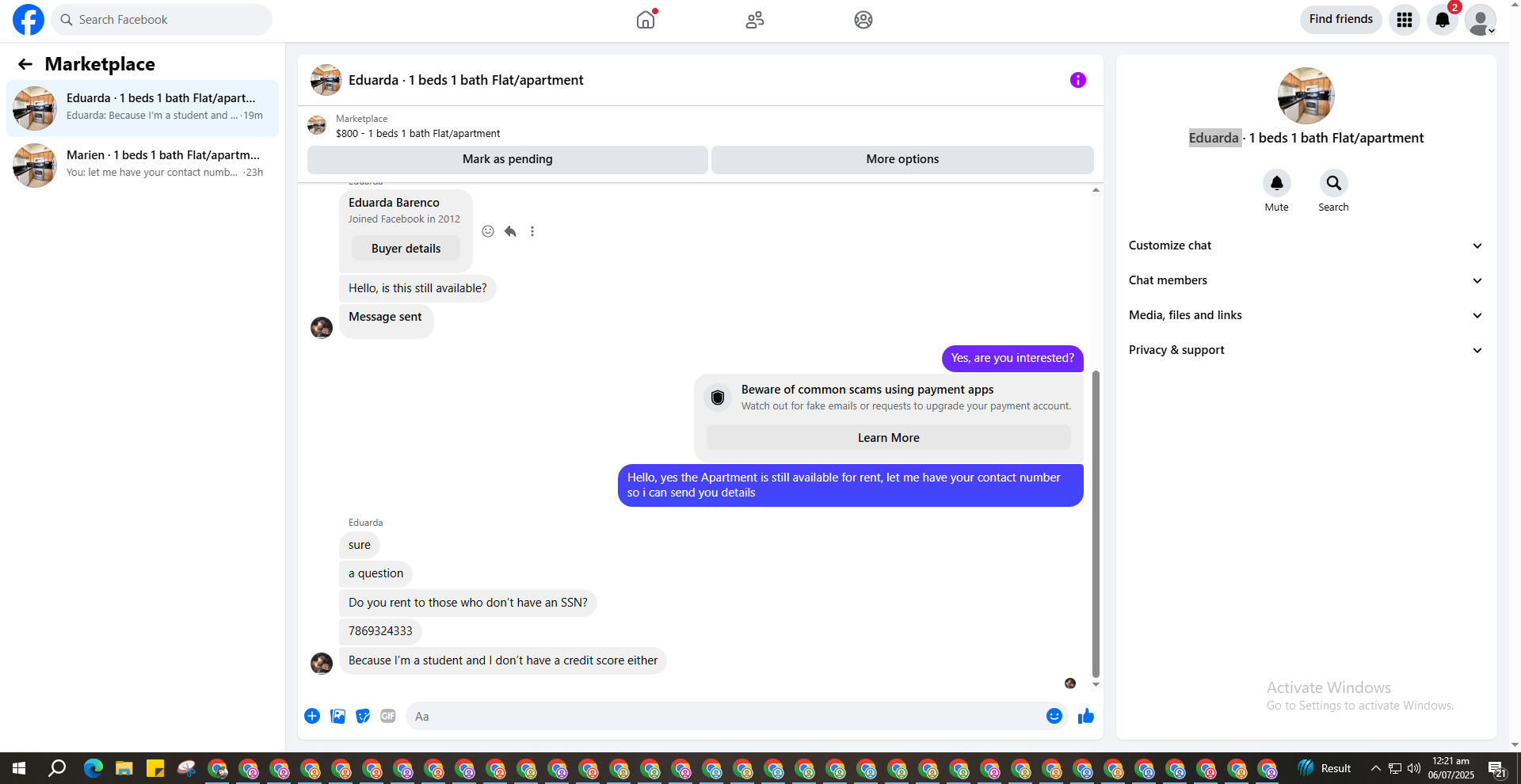
Task: Open the Facebook apps menu grid
Action: click(x=1405, y=20)
